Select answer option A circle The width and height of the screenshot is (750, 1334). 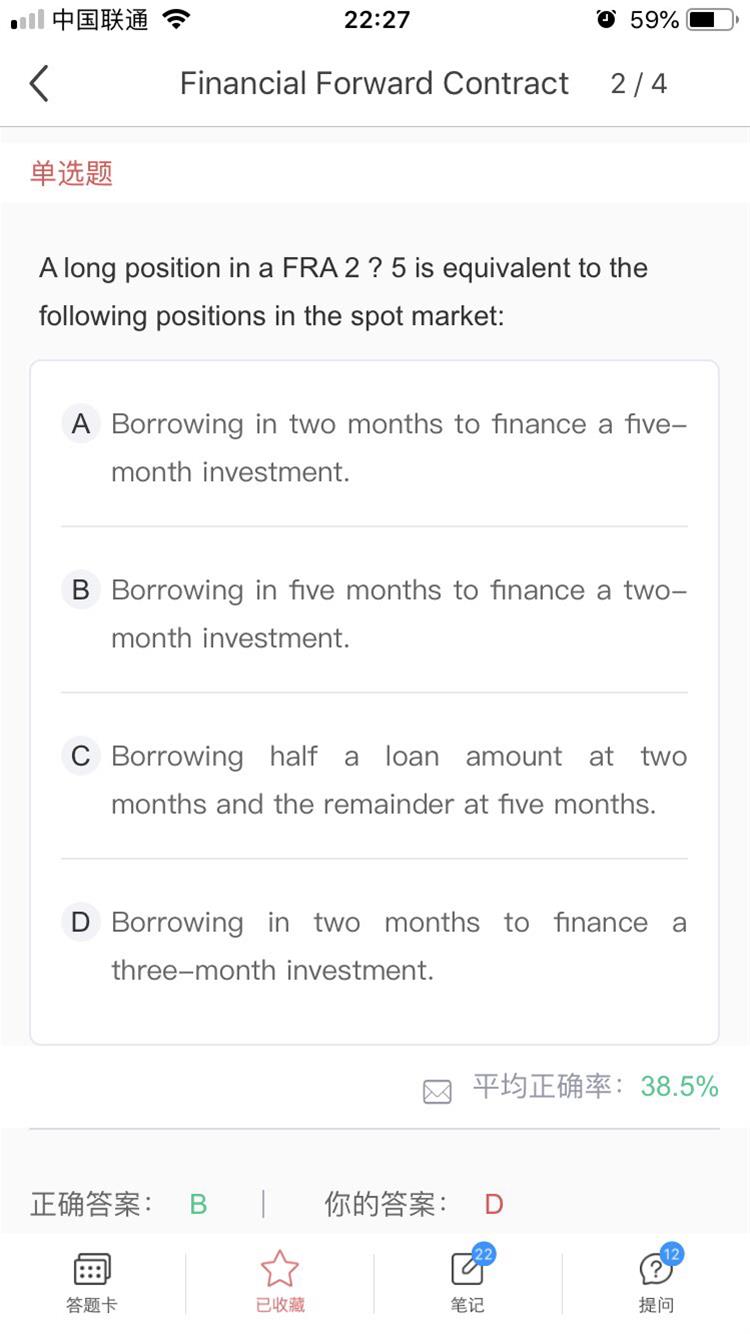point(81,424)
